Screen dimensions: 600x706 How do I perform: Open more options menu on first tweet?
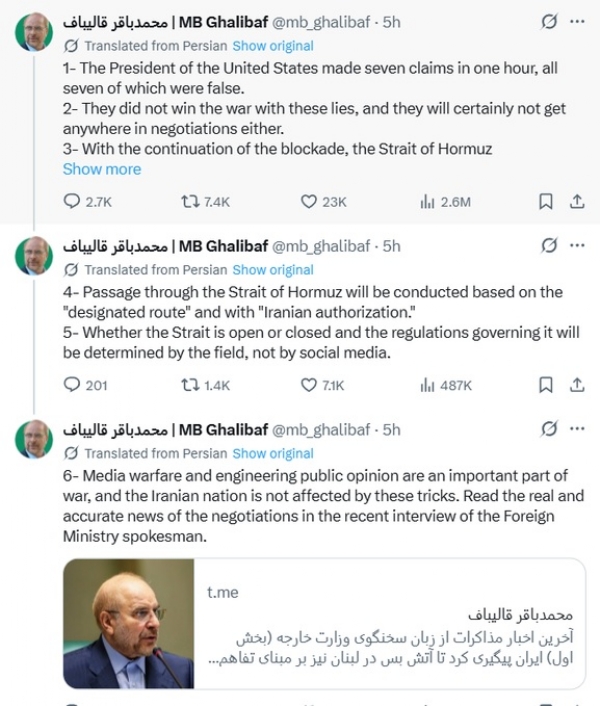[x=577, y=21]
